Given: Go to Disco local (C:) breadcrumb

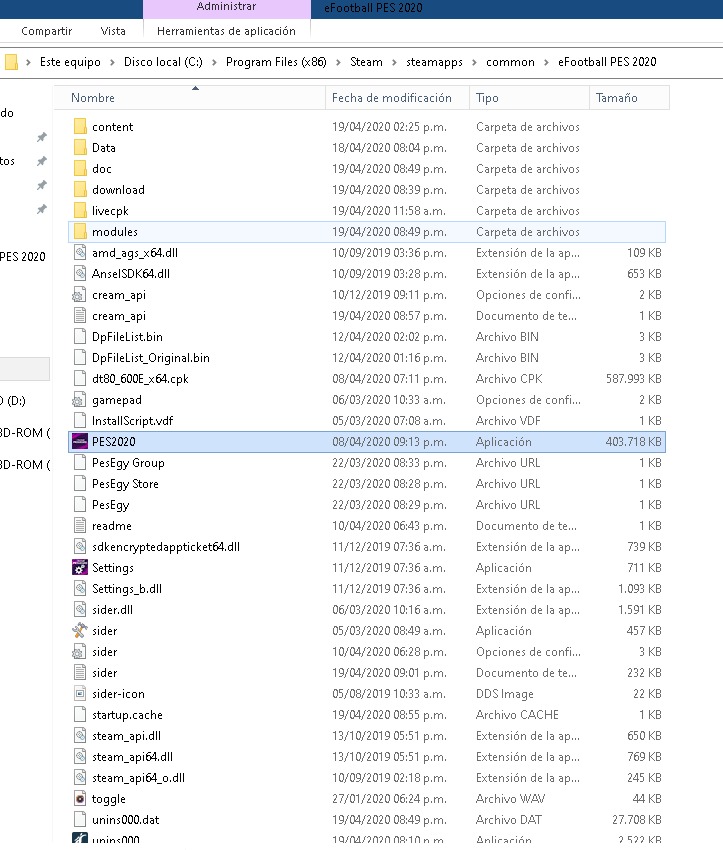Looking at the screenshot, I should tap(163, 62).
